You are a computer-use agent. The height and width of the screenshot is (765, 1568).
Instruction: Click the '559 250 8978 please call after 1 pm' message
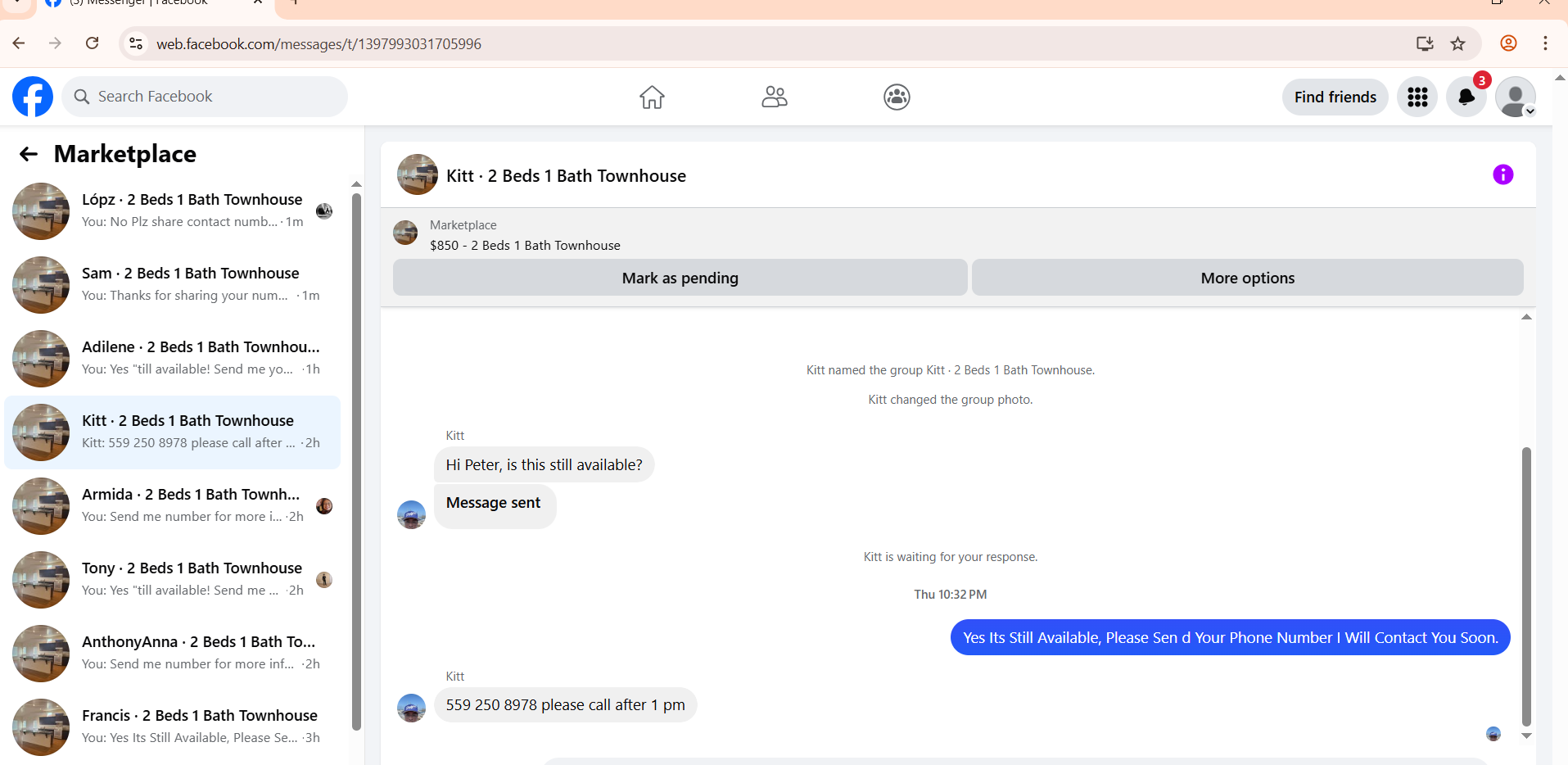click(565, 705)
